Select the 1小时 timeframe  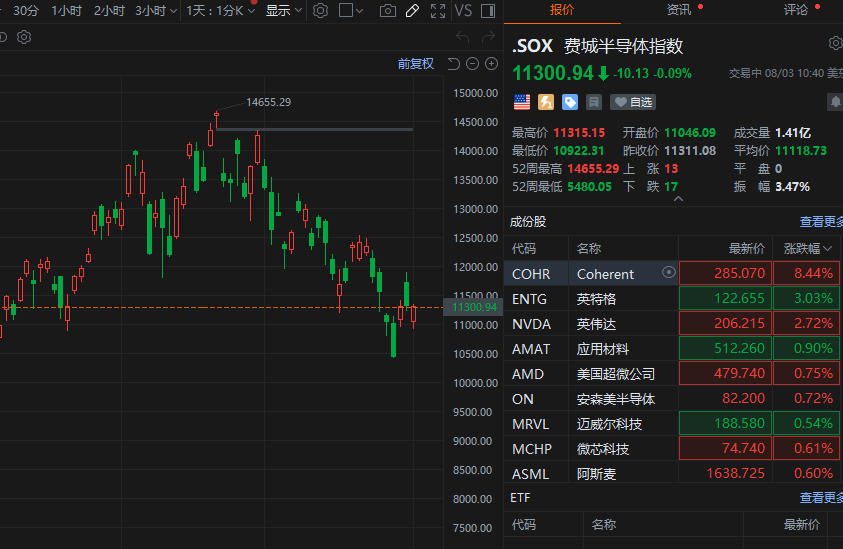[66, 10]
